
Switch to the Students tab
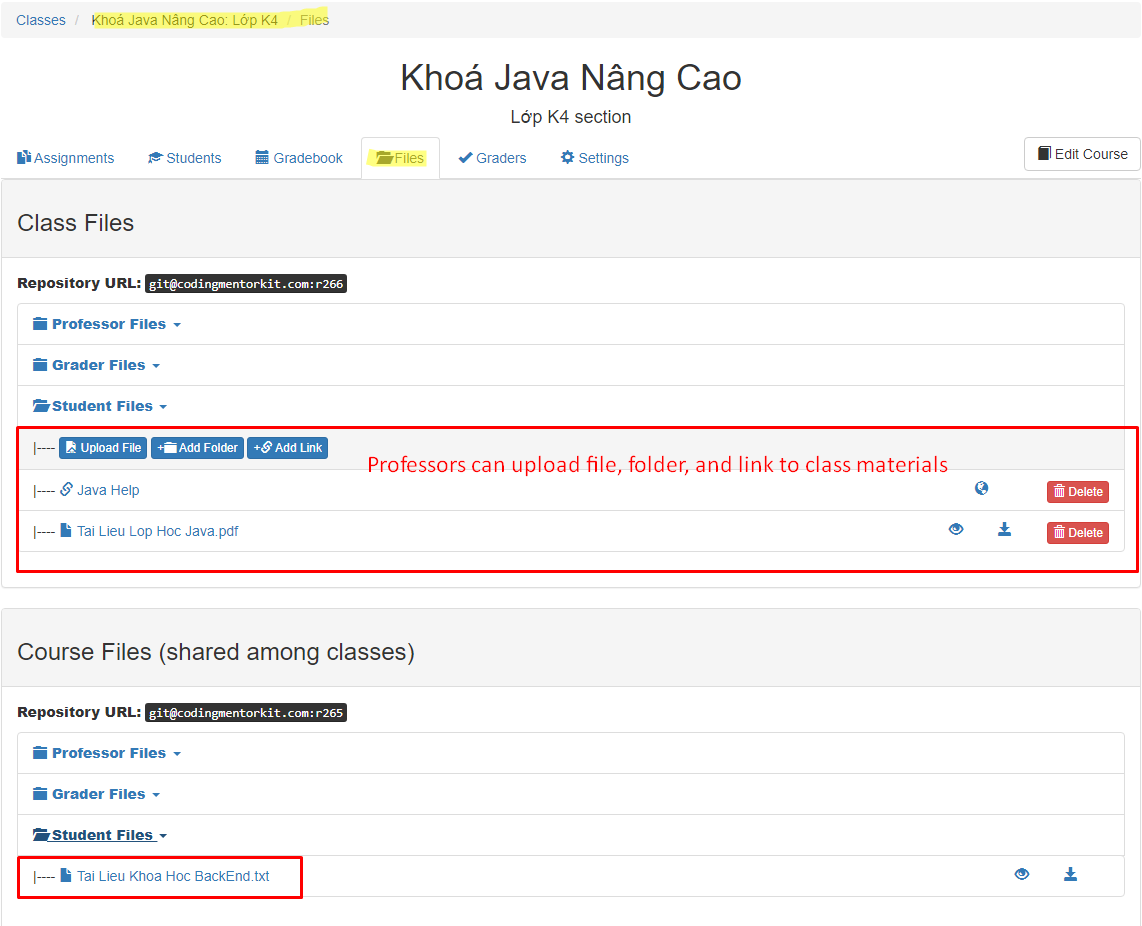[x=184, y=158]
